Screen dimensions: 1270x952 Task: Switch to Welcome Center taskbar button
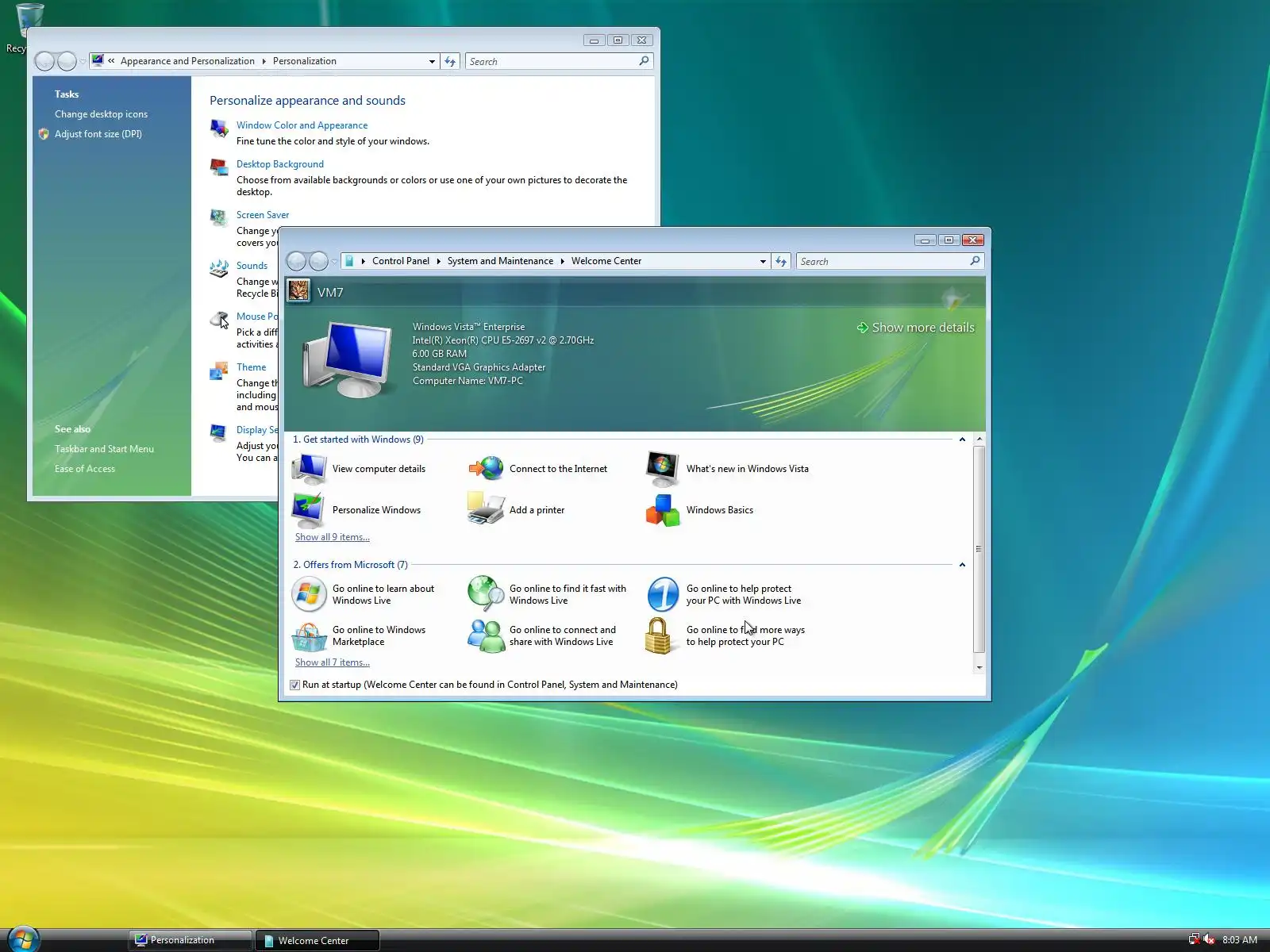[317, 940]
